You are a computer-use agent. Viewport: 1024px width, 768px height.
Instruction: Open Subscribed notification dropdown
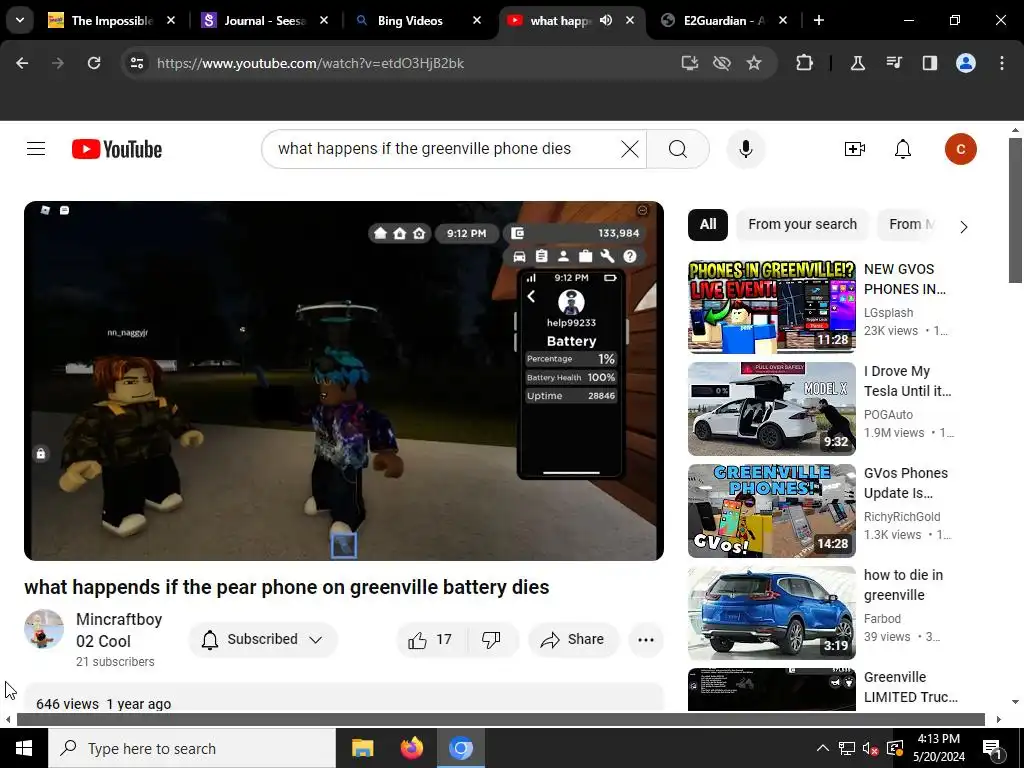263,639
